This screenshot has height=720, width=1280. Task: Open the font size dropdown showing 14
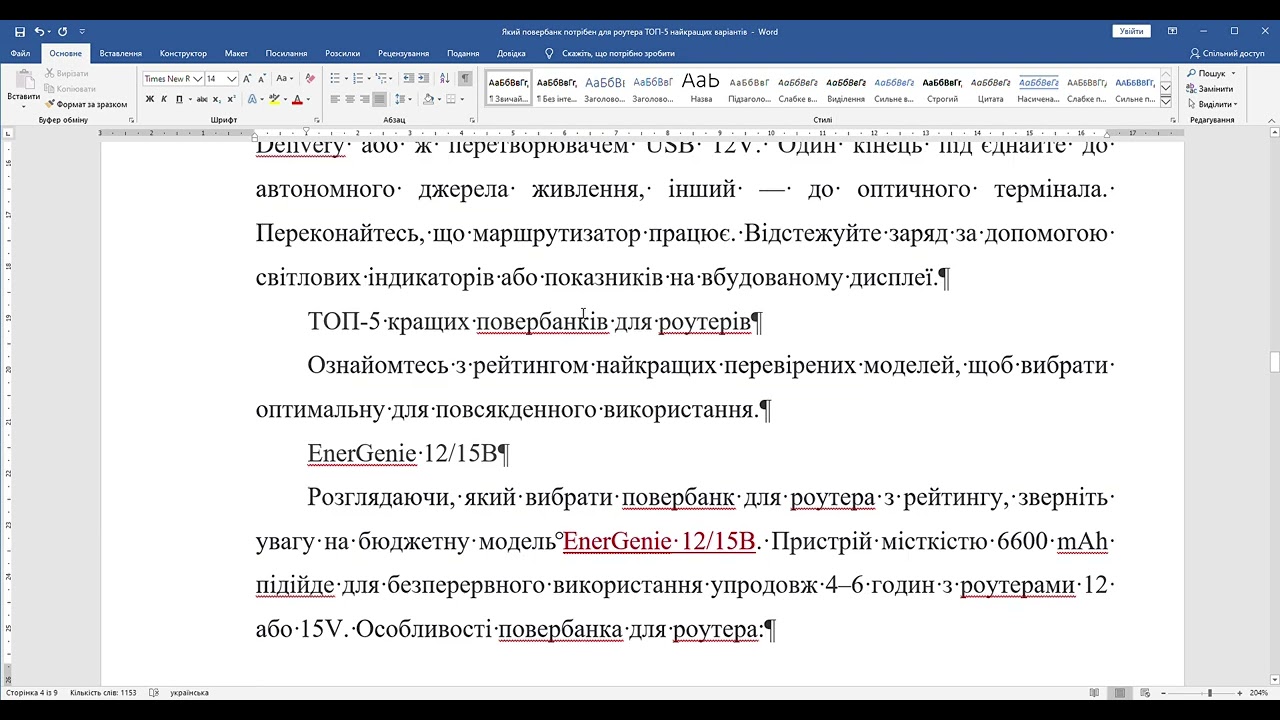pos(232,79)
